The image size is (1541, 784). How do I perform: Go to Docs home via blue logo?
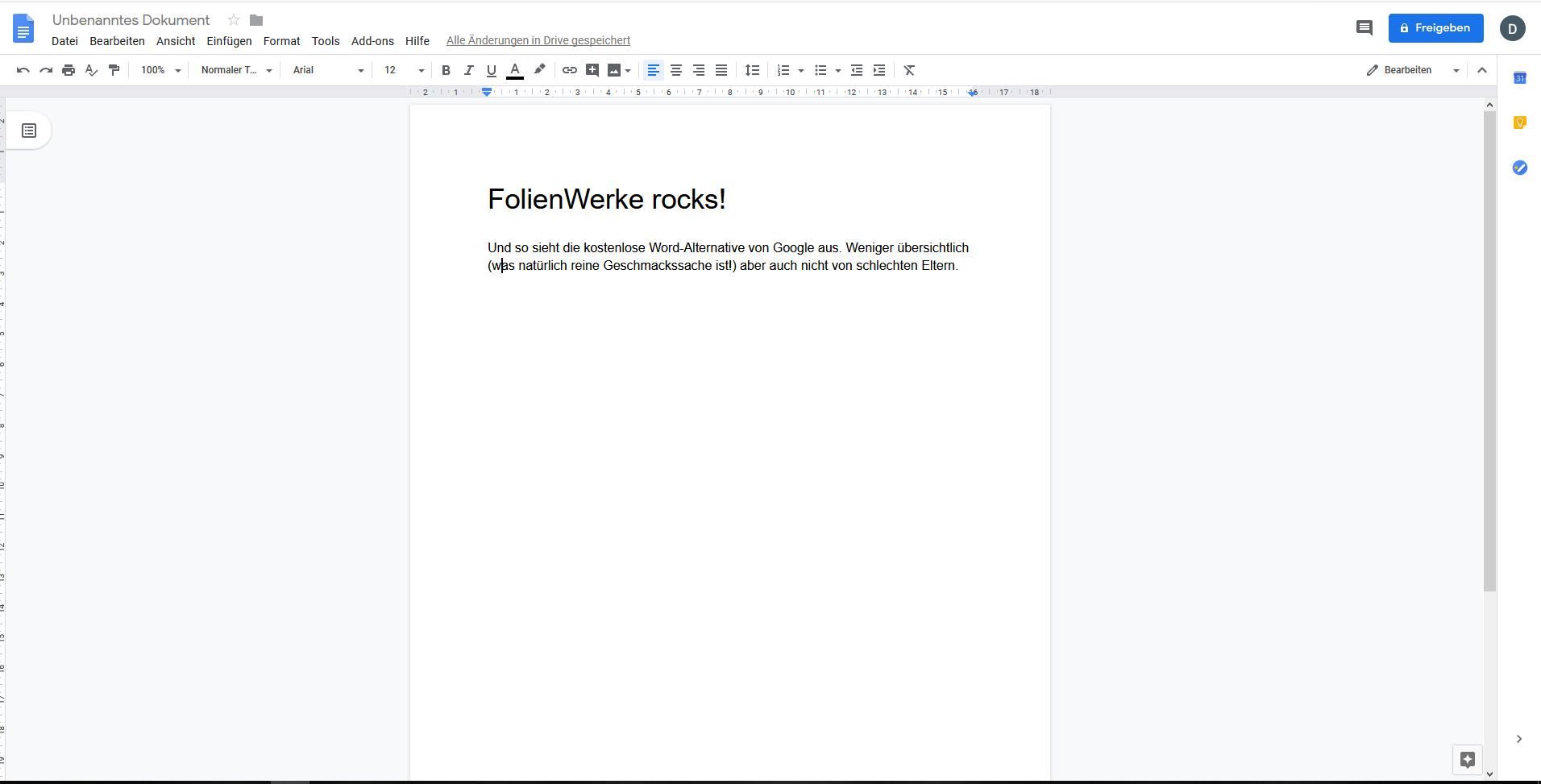(23, 29)
